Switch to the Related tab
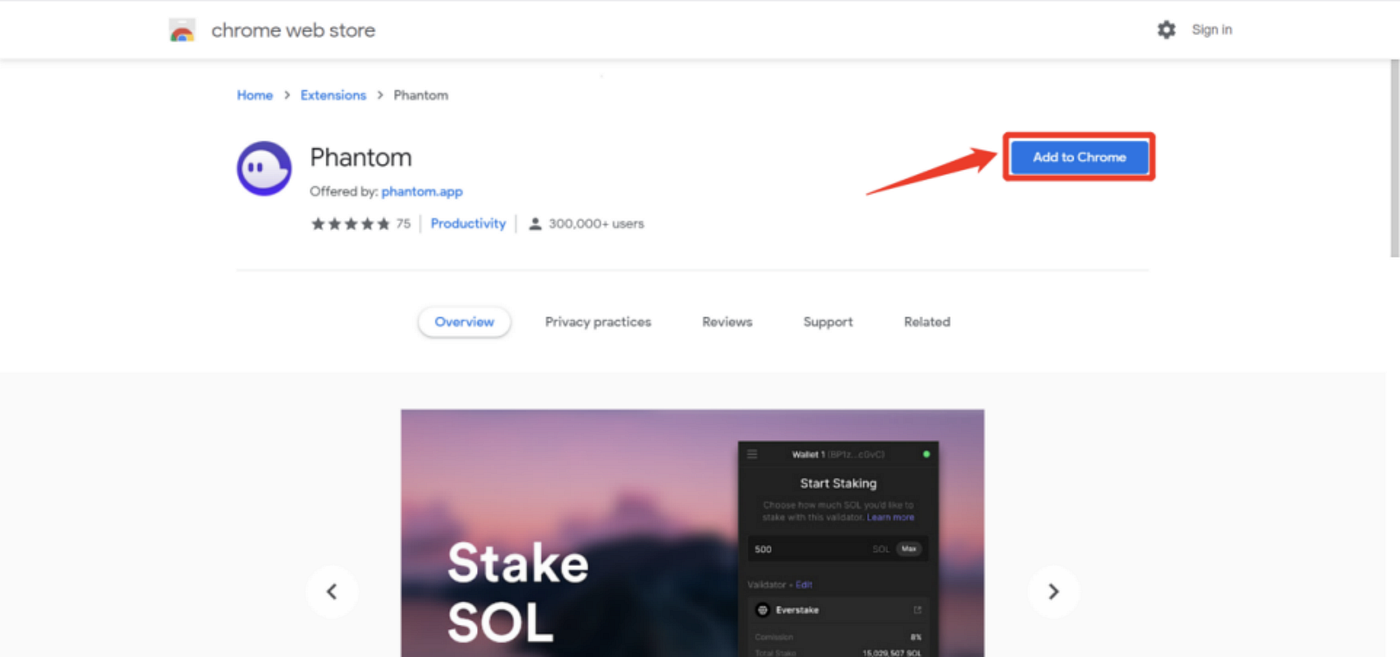1400x657 pixels. tap(927, 322)
